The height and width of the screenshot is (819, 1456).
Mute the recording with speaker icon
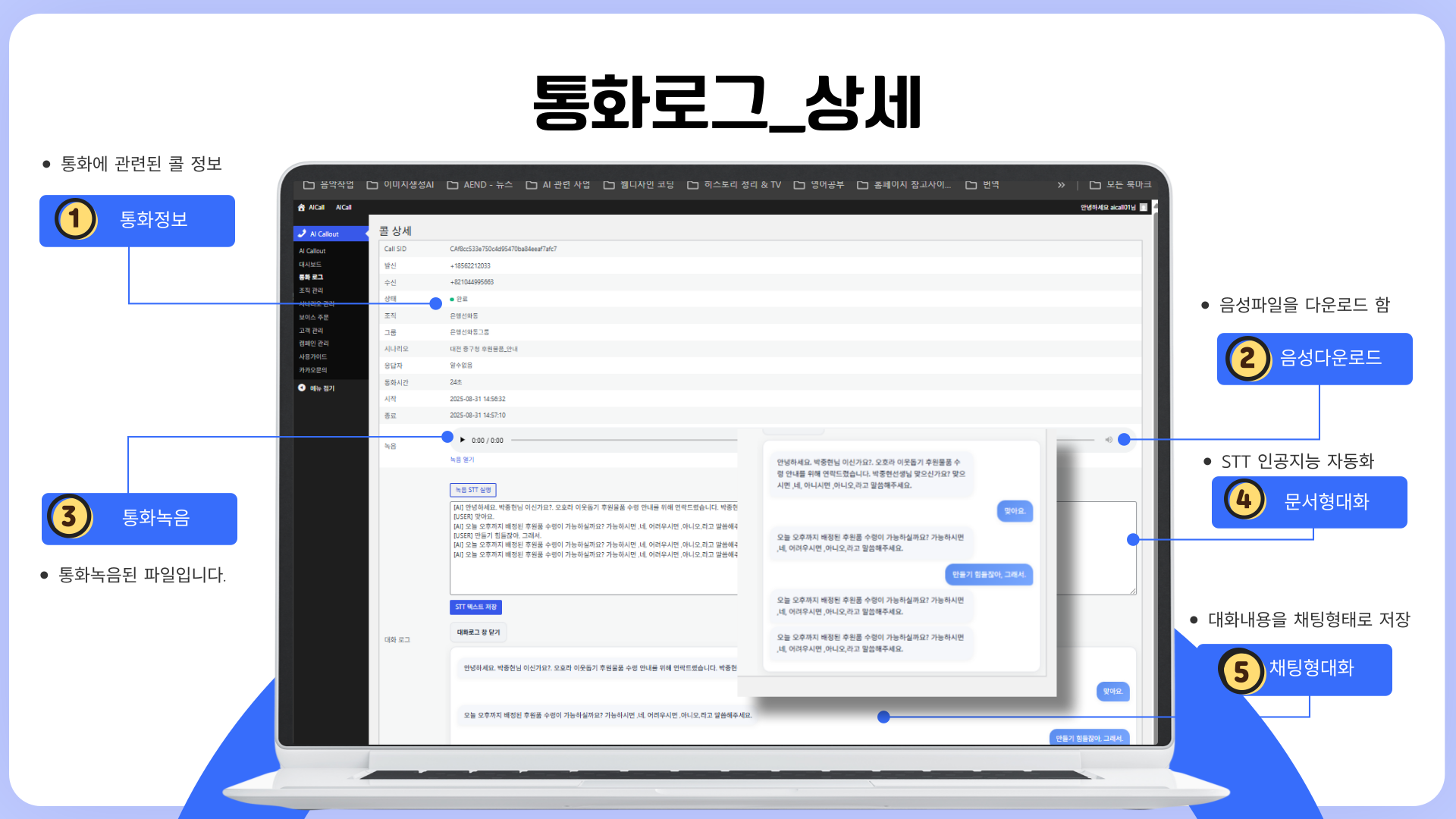pyautogui.click(x=1108, y=440)
